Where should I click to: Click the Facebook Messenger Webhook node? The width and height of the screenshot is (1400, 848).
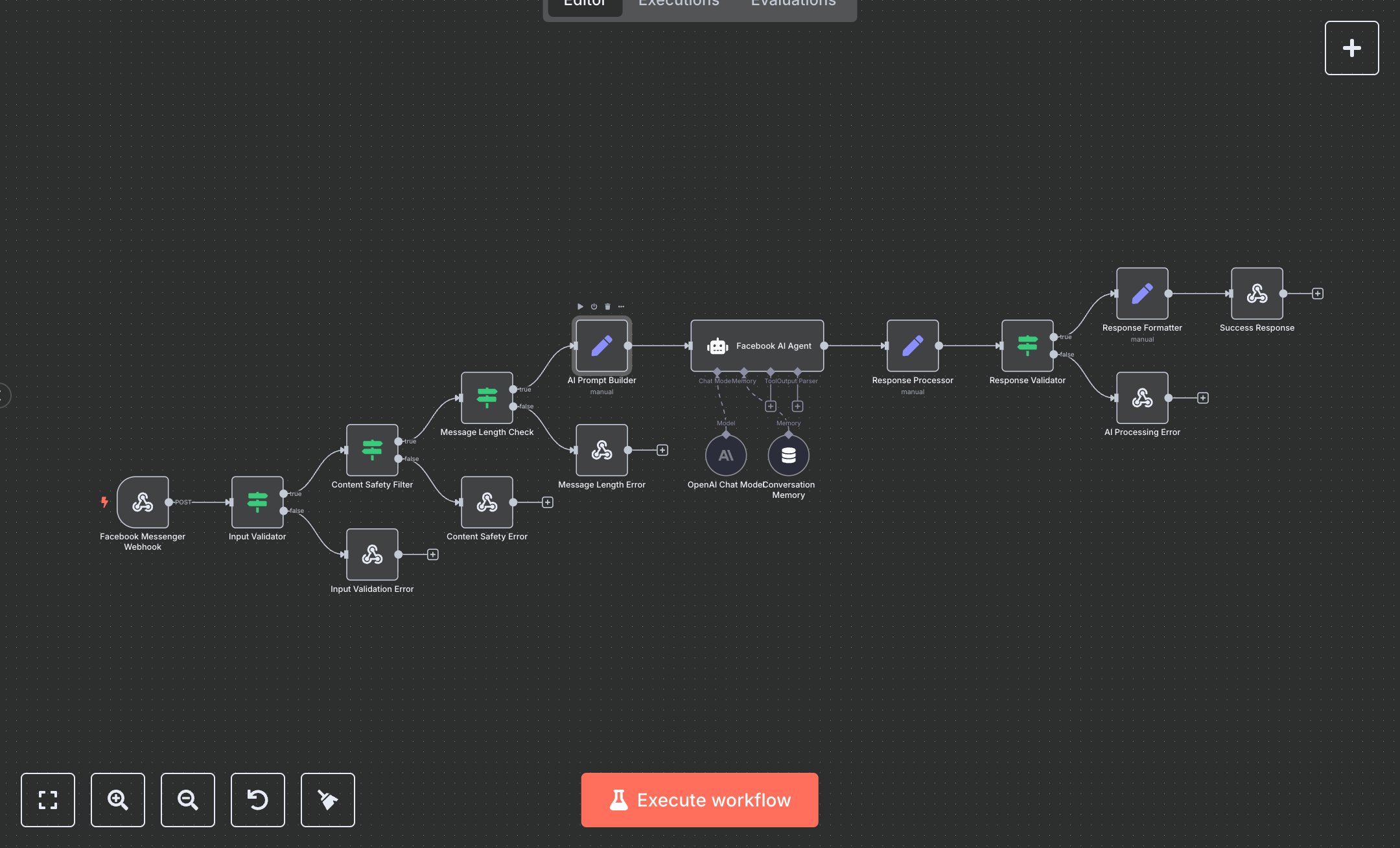tap(142, 502)
